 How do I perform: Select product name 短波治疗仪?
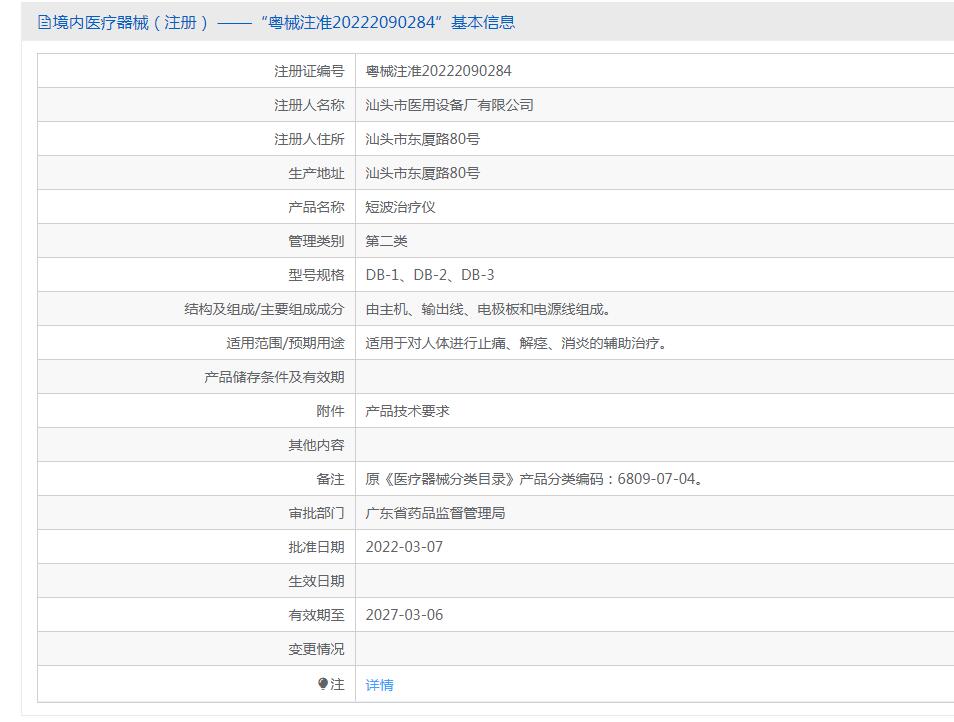tap(400, 207)
